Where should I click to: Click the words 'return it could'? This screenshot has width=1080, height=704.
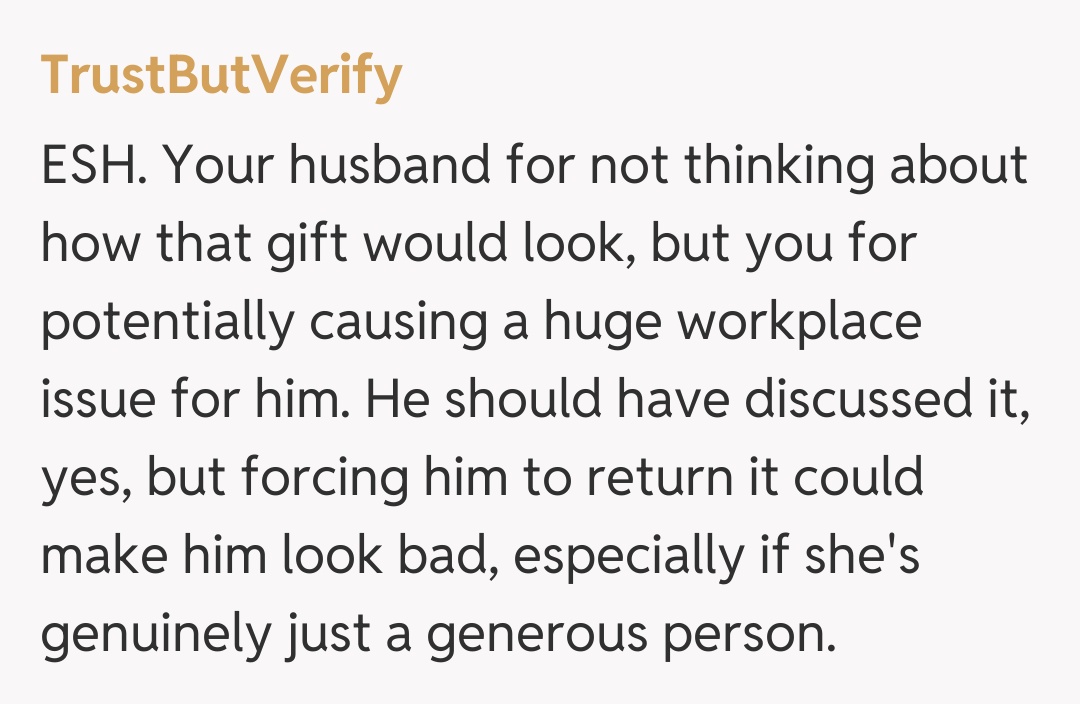[x=754, y=479]
